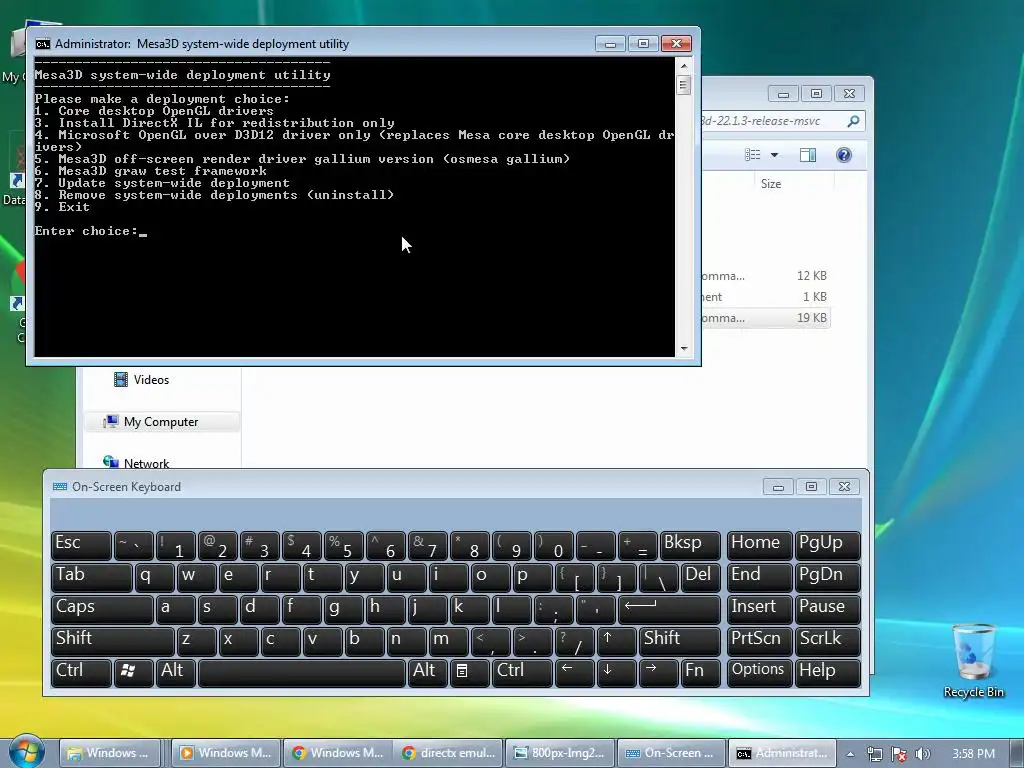Screen dimensions: 1024x768
Task: Tap the Tab key on On-Screen Keyboard
Action: pos(91,577)
